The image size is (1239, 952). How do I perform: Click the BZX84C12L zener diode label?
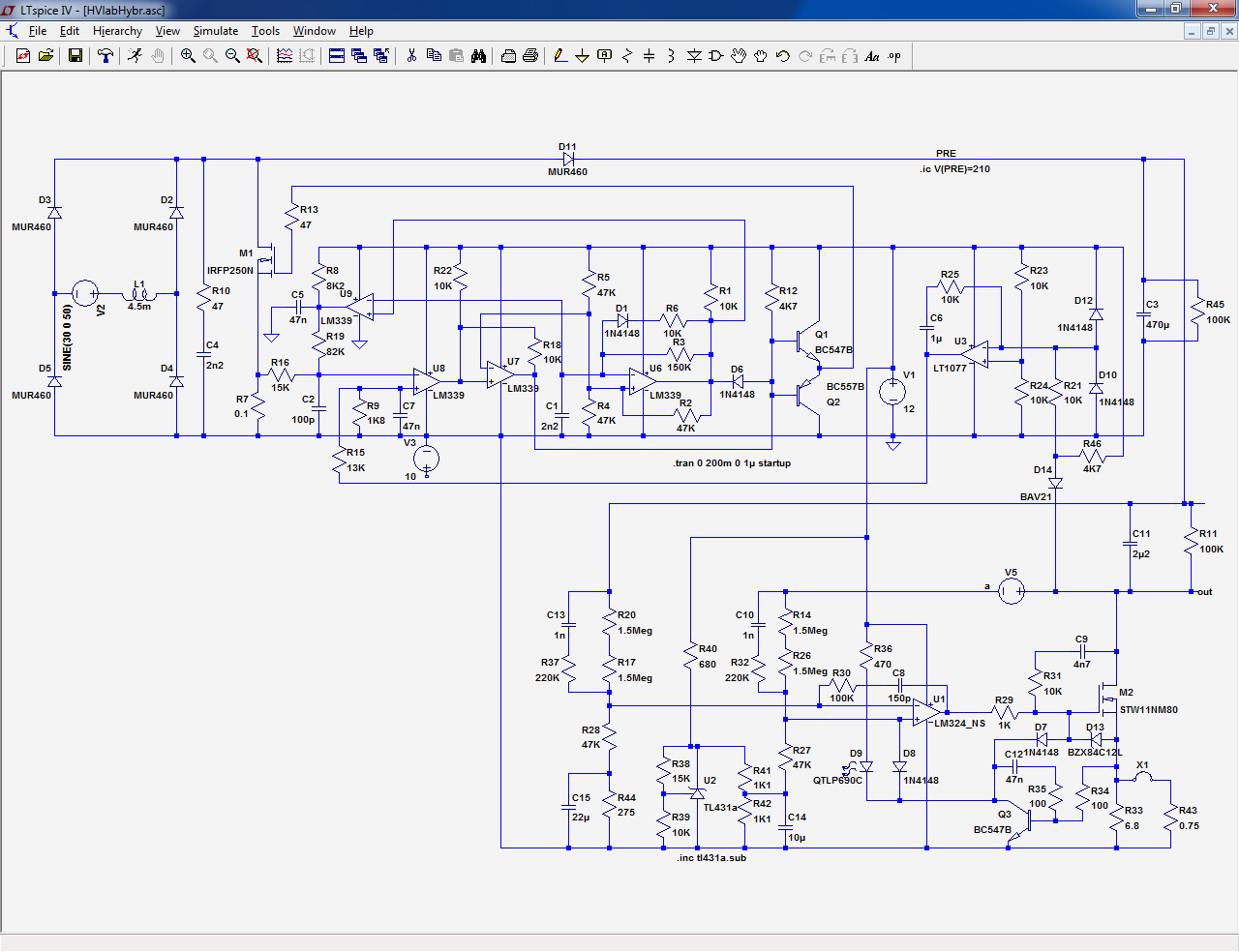1095,753
